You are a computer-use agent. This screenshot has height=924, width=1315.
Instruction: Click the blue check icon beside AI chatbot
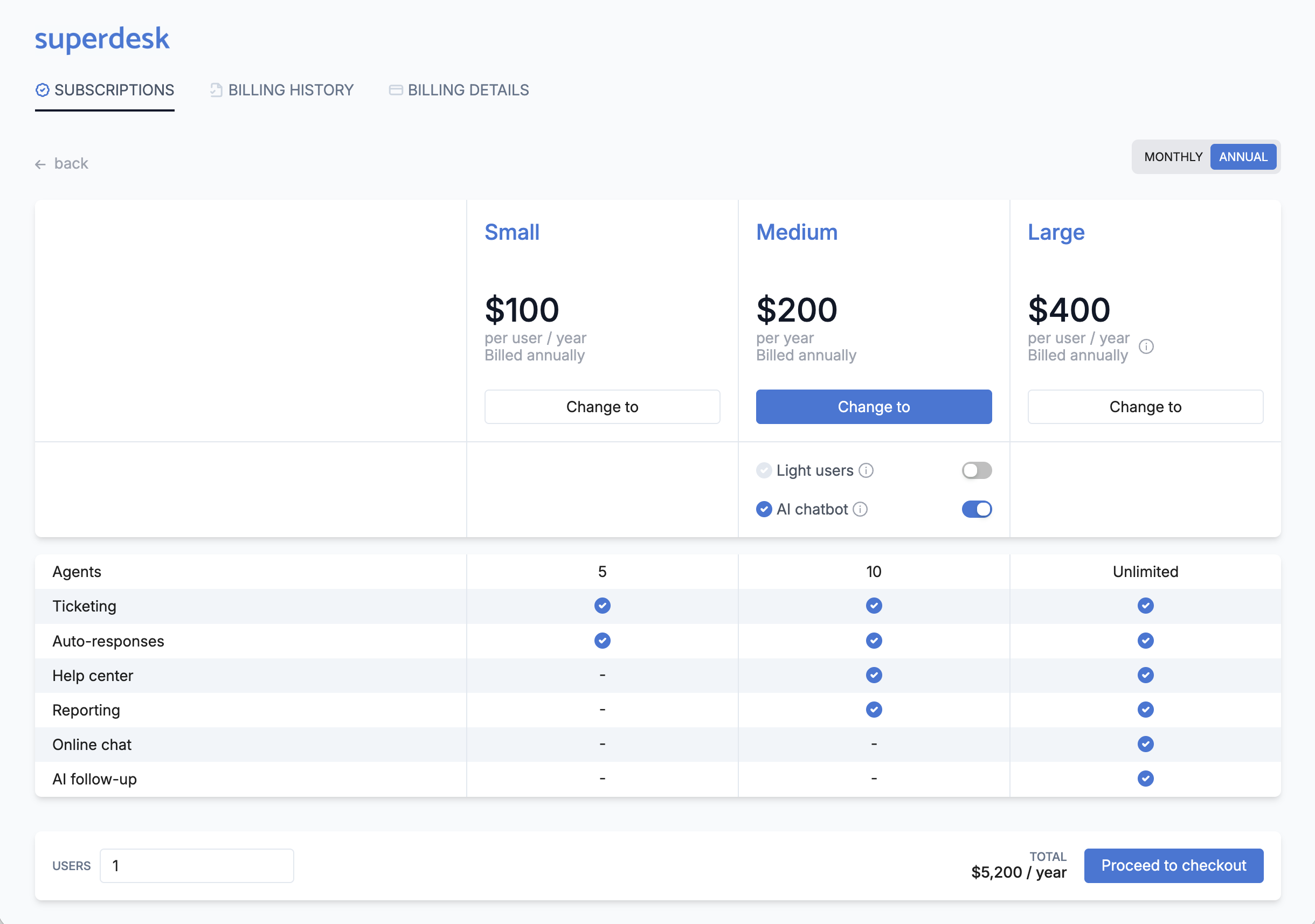click(x=764, y=510)
